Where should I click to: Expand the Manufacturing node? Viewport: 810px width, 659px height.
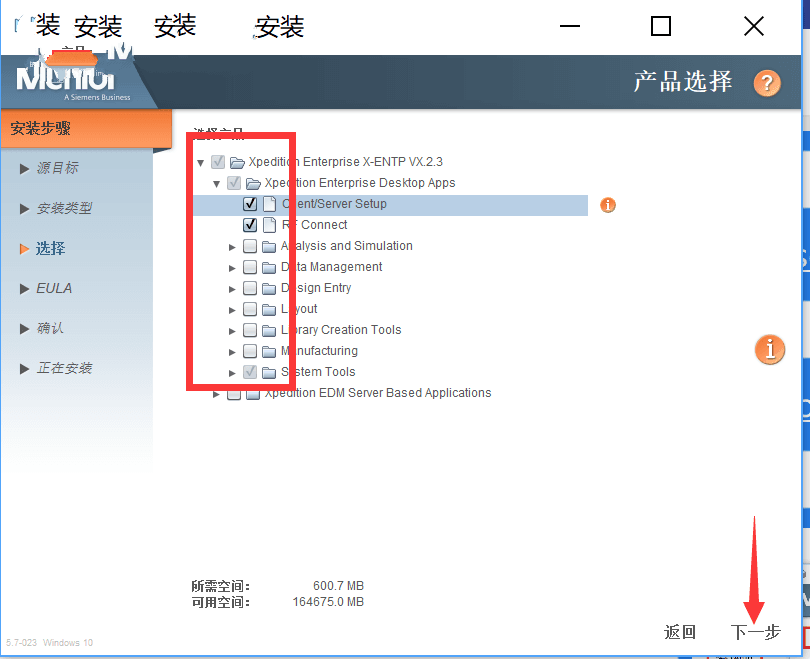click(x=232, y=352)
